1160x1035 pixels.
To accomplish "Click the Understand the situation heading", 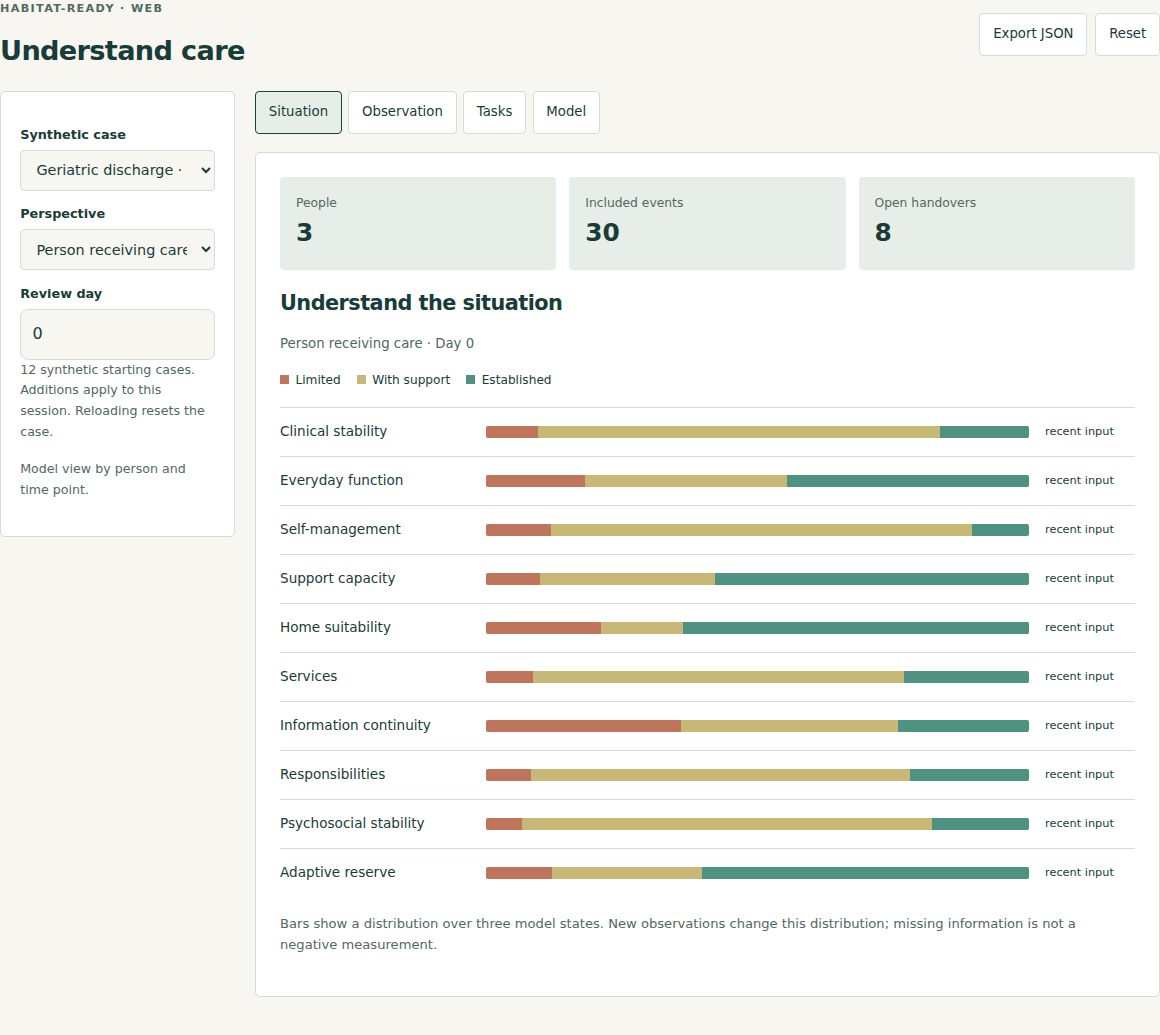I will pos(421,303).
